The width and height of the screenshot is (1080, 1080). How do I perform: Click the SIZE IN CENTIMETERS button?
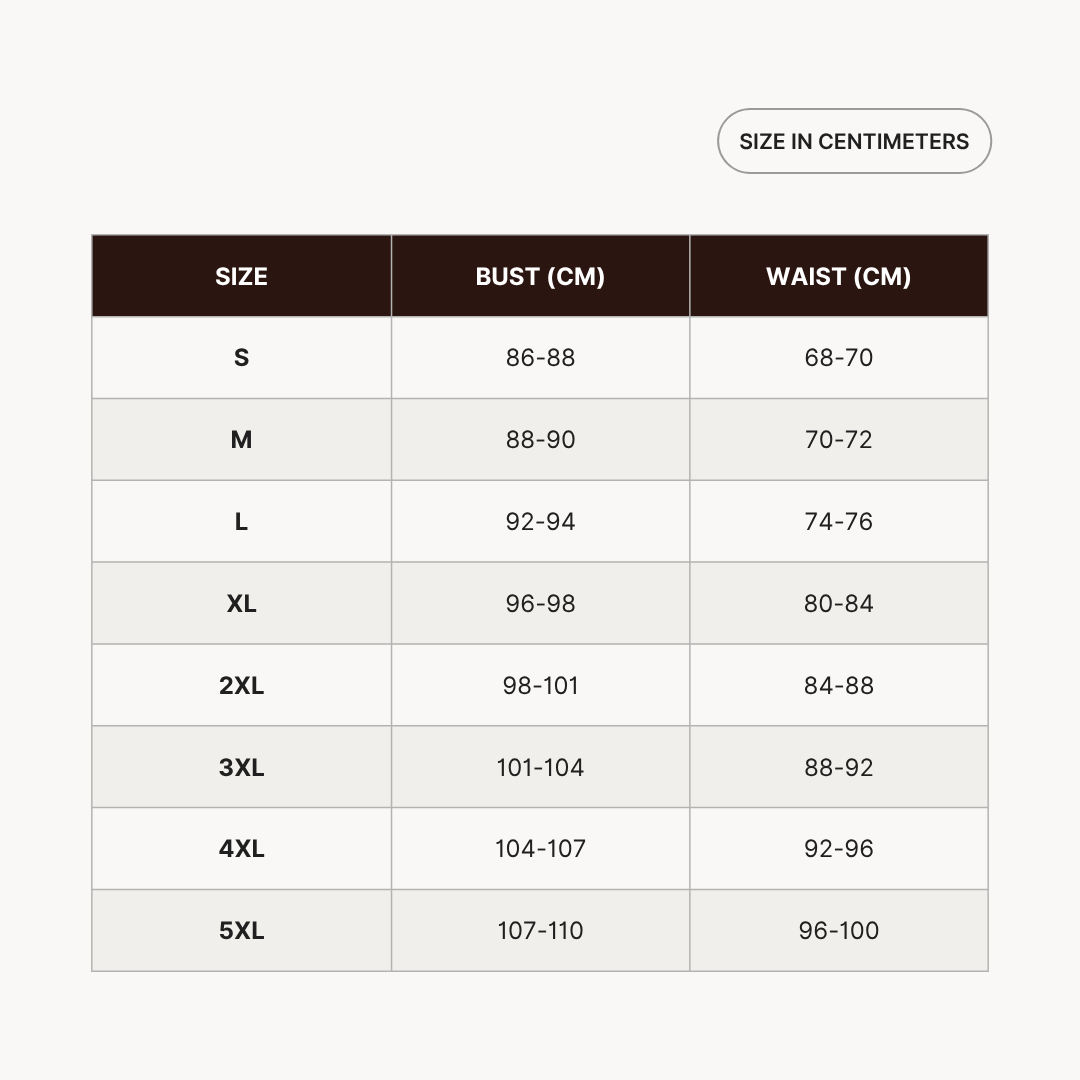(x=854, y=141)
